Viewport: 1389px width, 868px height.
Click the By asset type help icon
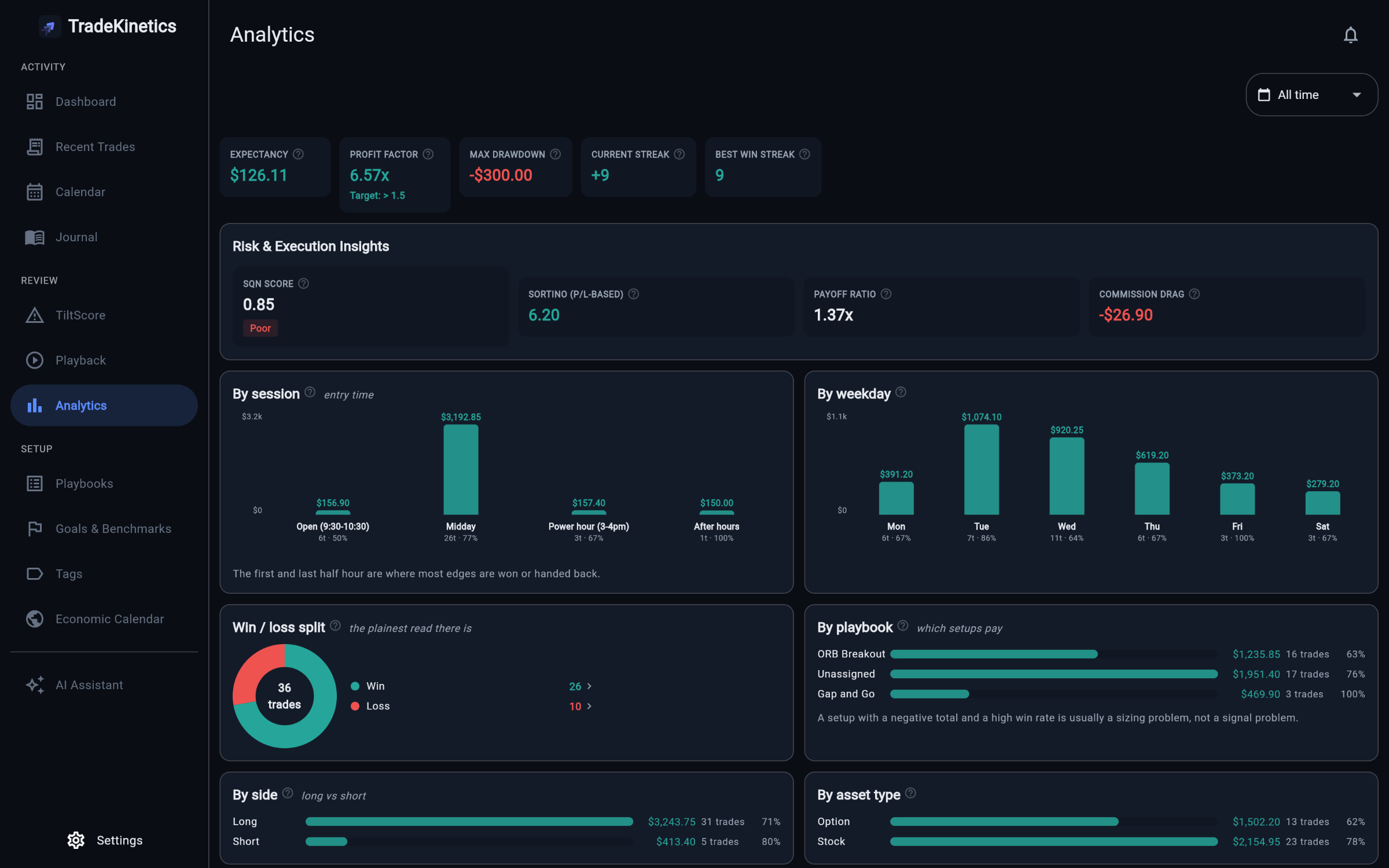(x=910, y=793)
